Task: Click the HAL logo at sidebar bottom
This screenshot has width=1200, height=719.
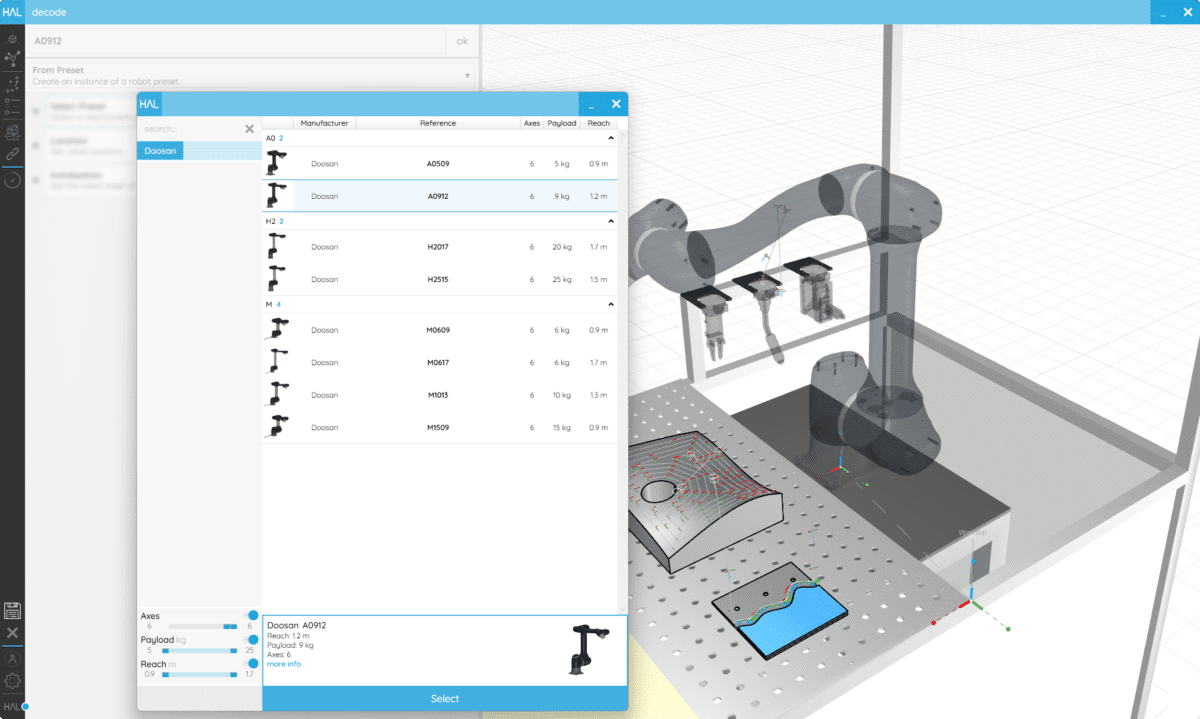Action: click(x=12, y=707)
